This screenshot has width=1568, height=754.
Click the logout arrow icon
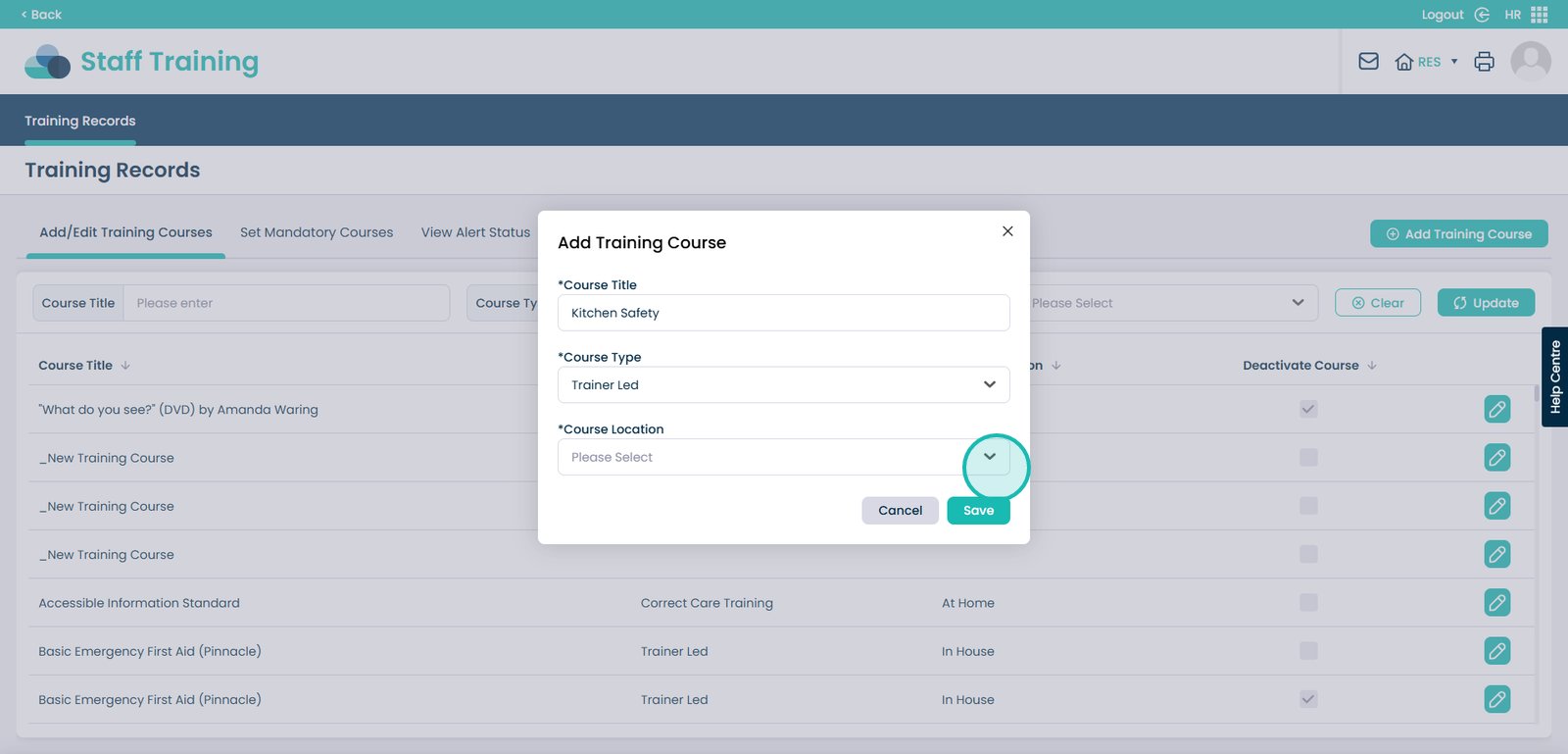[x=1482, y=15]
